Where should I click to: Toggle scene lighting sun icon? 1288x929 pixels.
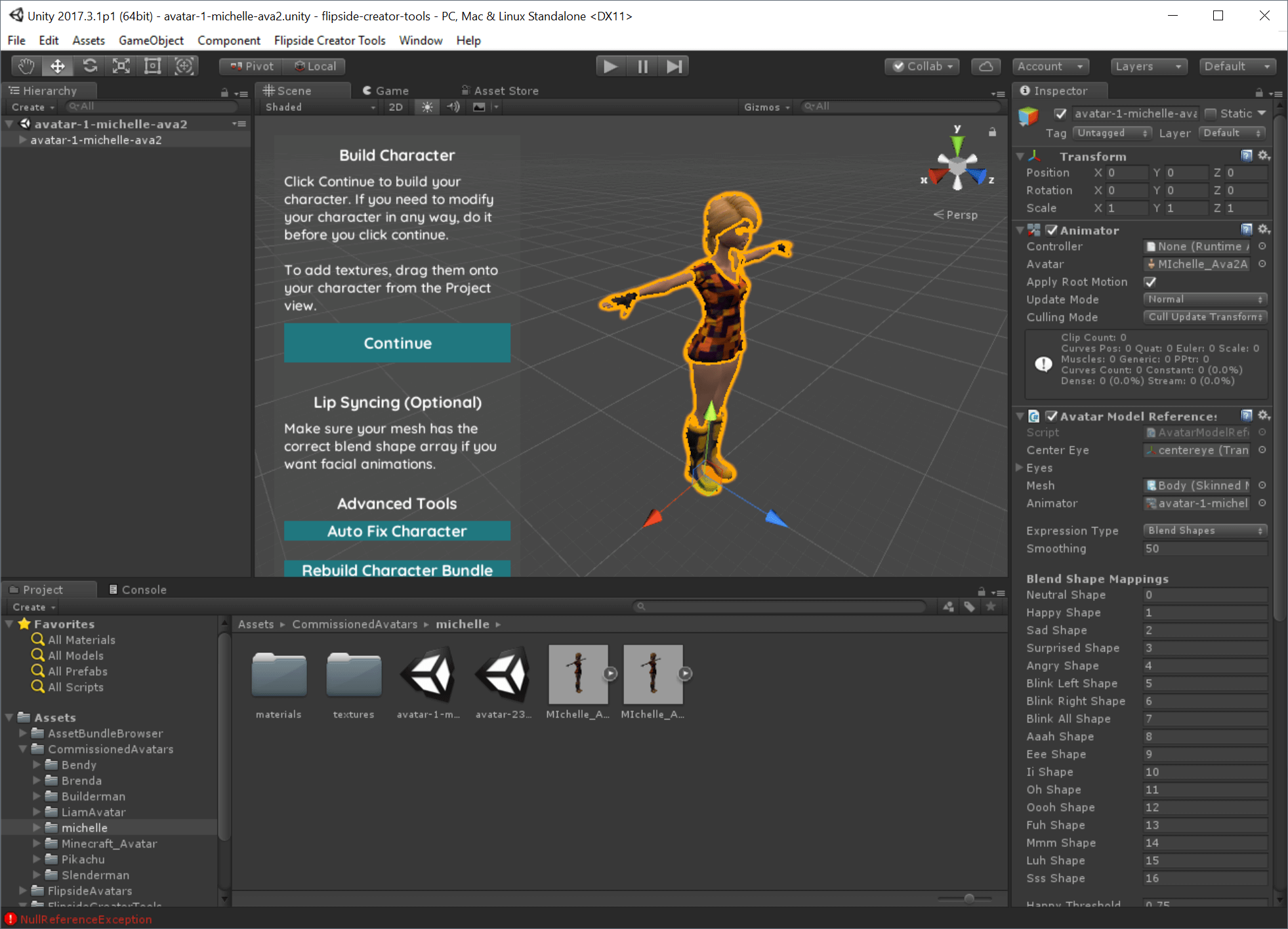tap(427, 107)
